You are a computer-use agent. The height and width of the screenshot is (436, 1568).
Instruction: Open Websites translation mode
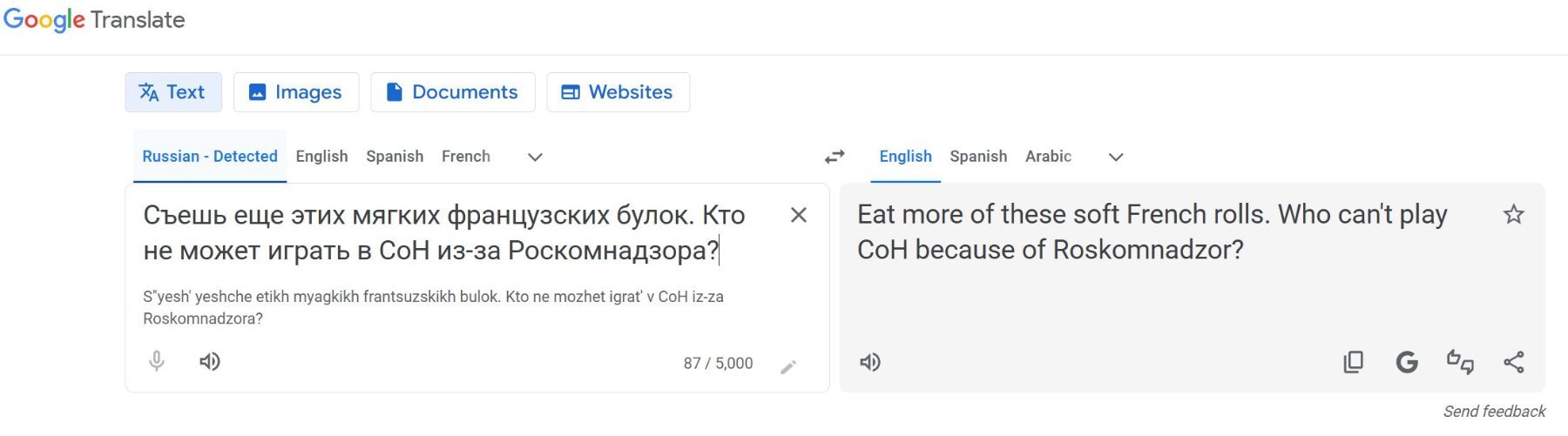618,92
